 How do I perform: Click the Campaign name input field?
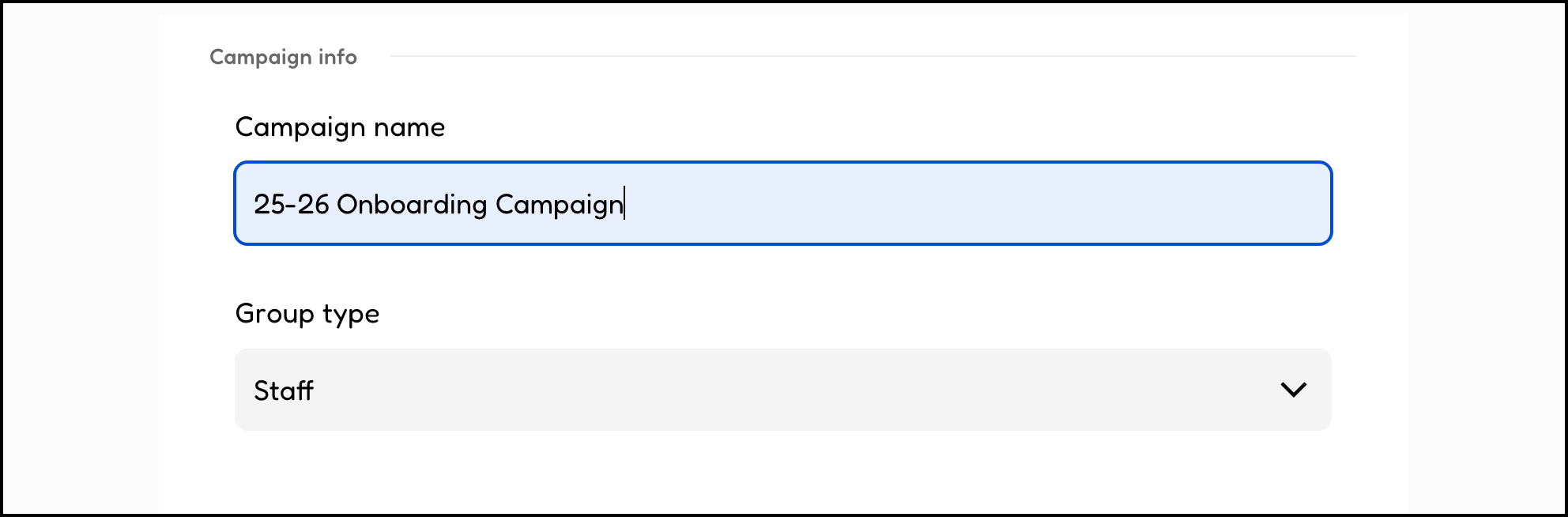(x=782, y=204)
